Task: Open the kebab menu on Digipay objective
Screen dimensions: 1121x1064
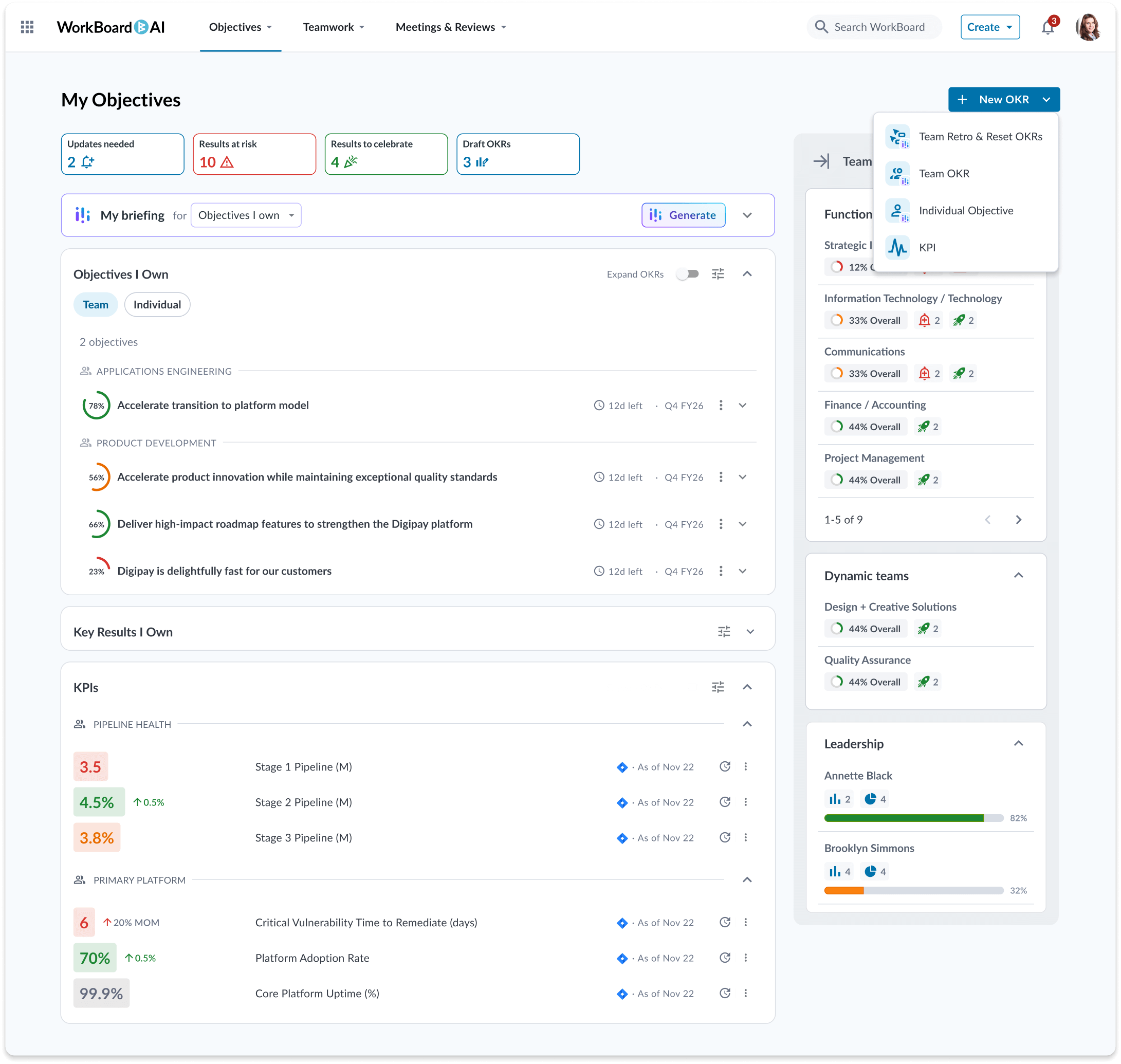Action: 721,571
